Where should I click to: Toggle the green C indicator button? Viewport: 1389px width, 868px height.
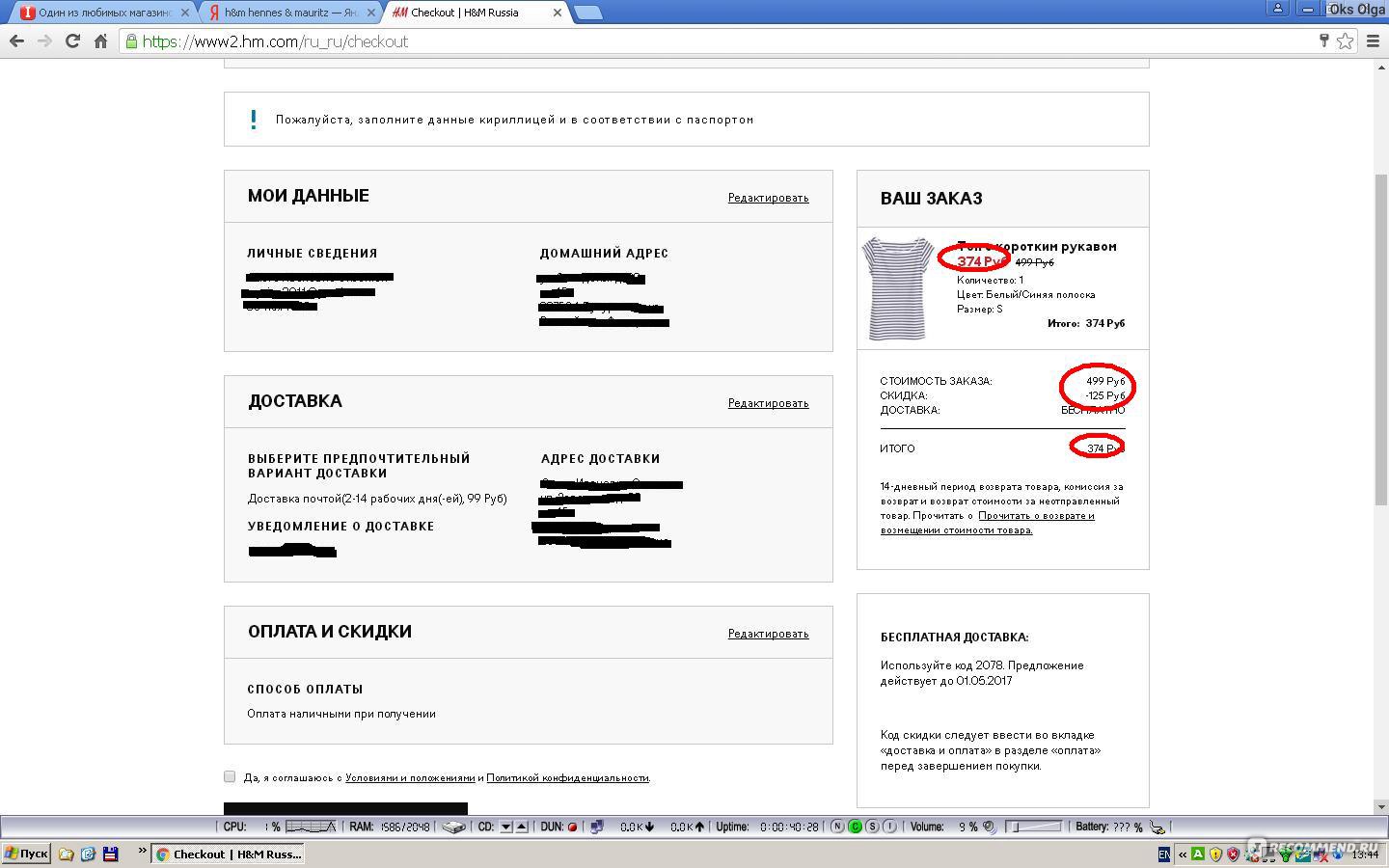pyautogui.click(x=855, y=827)
